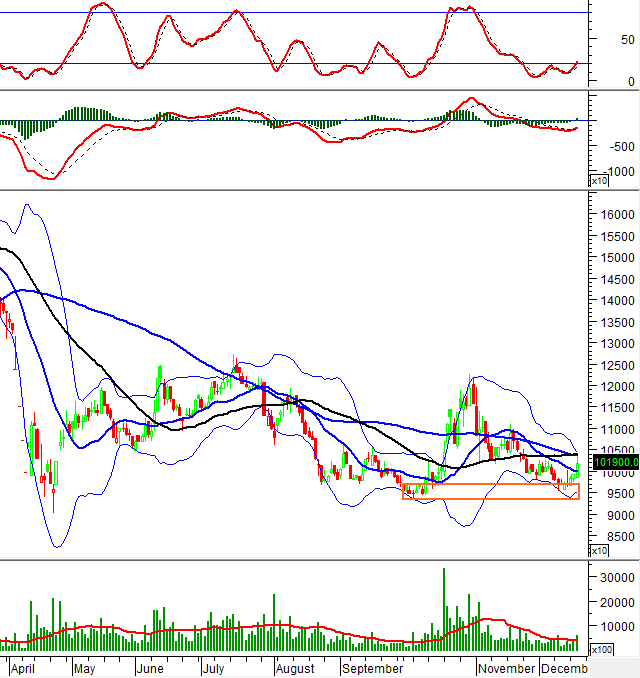Select the May marker on date axis
The image size is (640, 678).
84,668
